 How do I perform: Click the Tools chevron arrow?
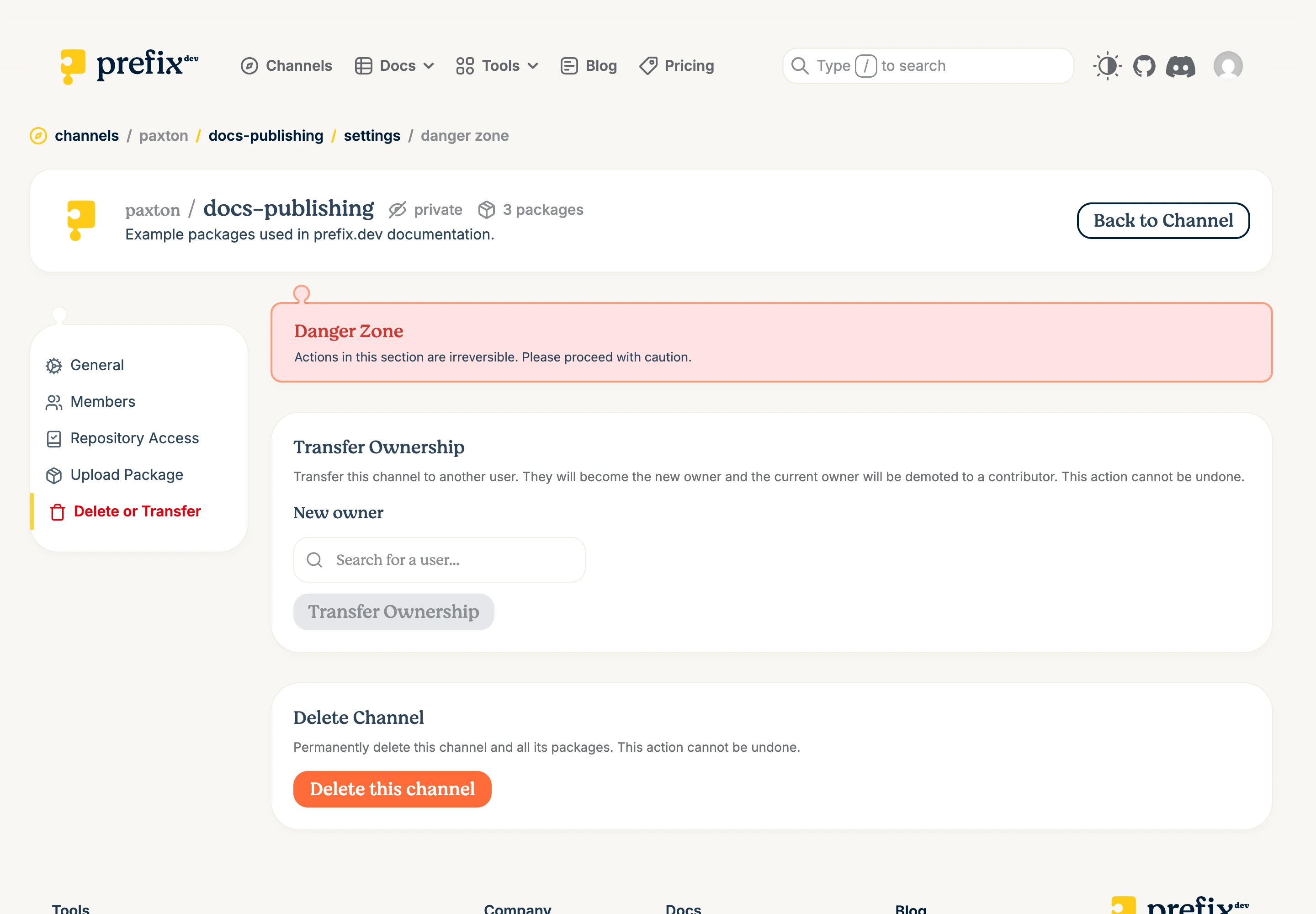(533, 66)
